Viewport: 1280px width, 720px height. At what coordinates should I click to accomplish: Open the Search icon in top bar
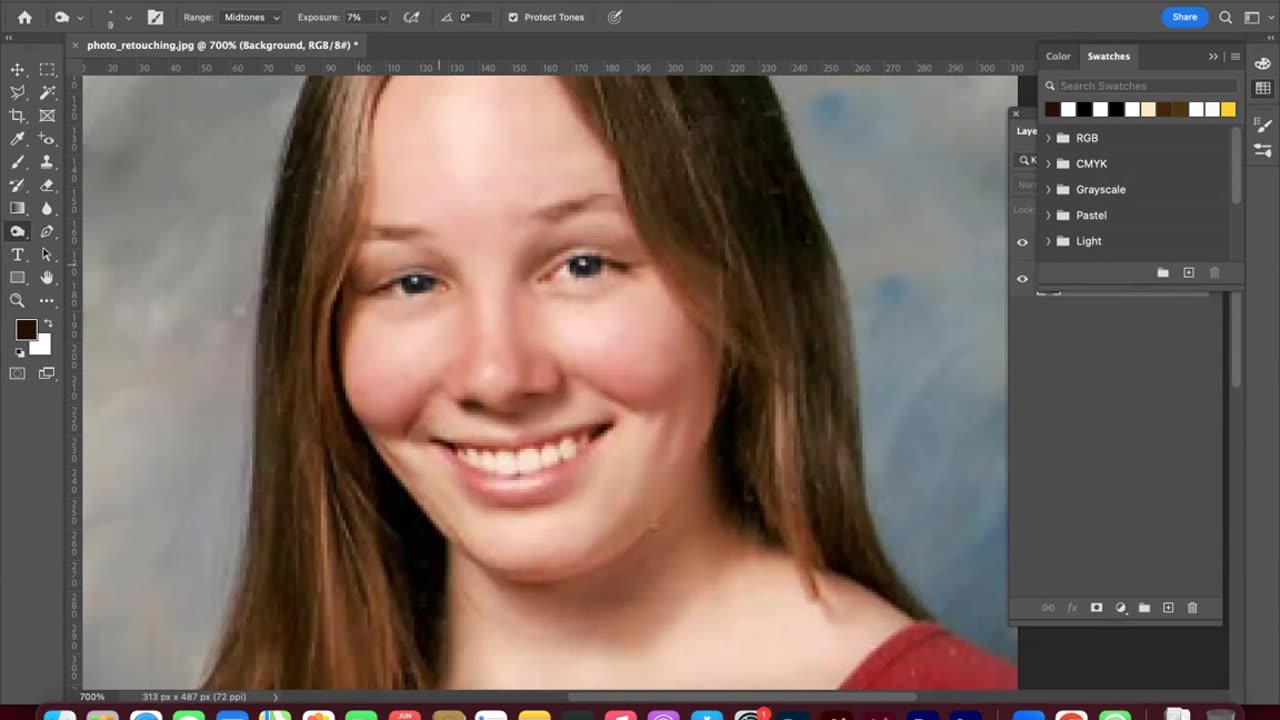pos(1225,17)
